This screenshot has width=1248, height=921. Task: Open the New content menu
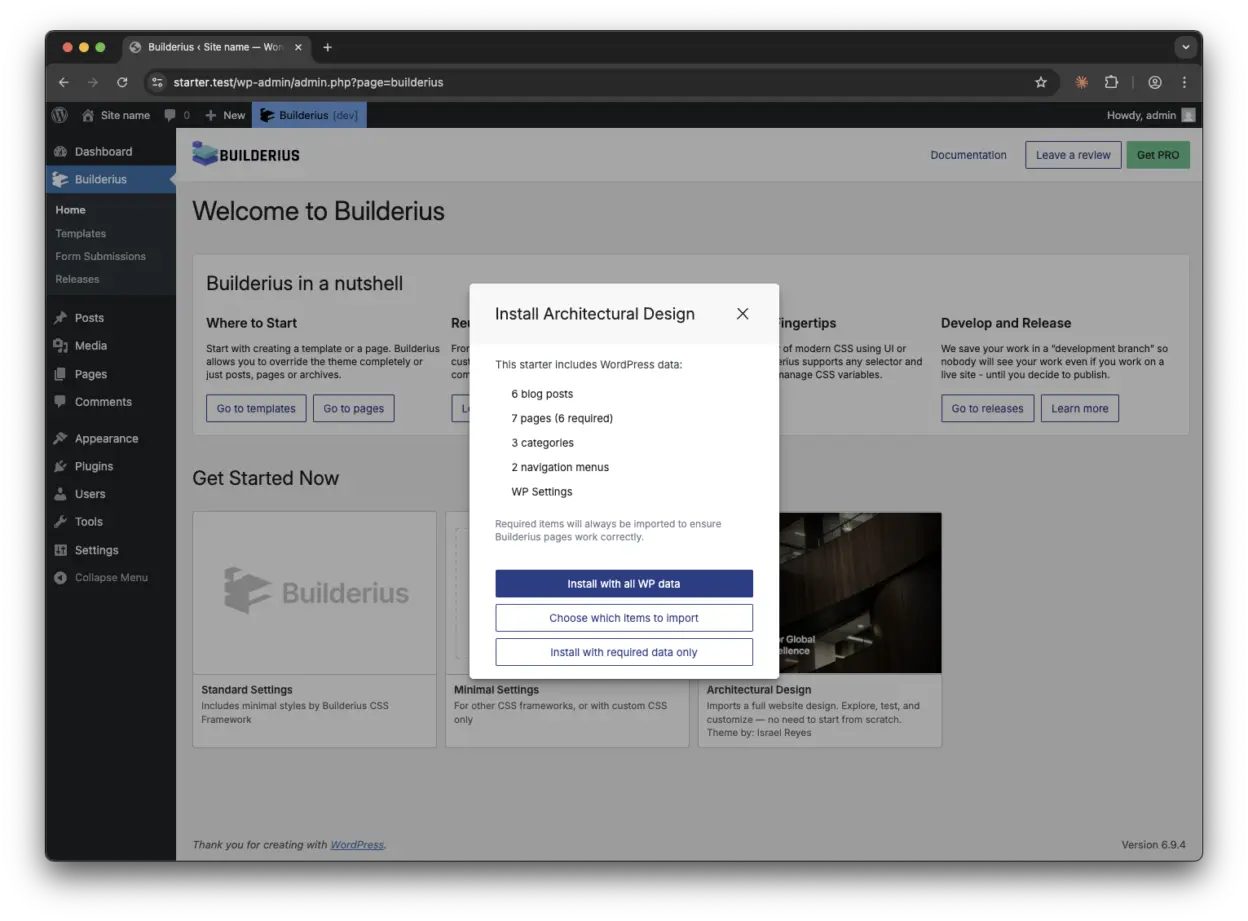click(225, 115)
